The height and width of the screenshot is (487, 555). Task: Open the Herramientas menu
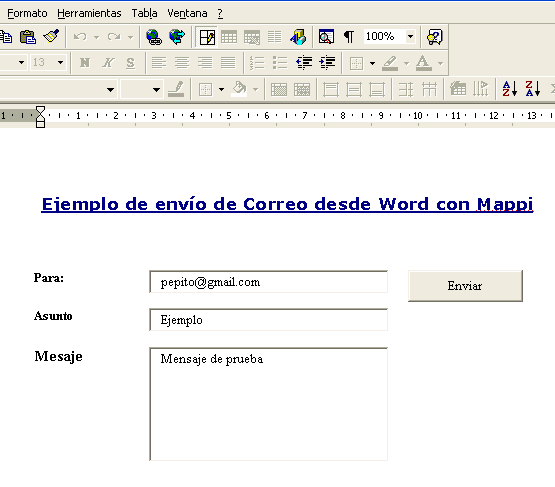(x=89, y=13)
